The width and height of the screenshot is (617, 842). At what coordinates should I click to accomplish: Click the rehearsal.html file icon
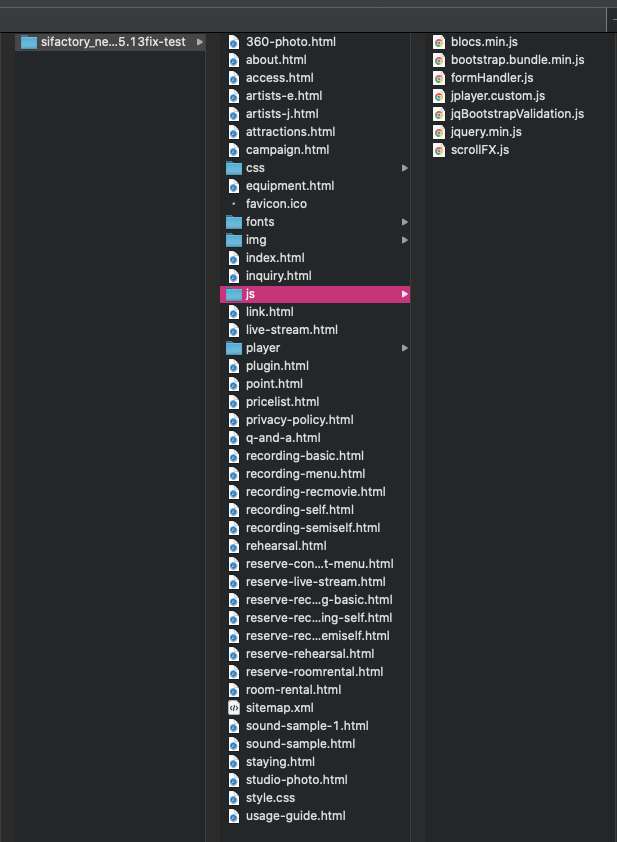pos(234,546)
